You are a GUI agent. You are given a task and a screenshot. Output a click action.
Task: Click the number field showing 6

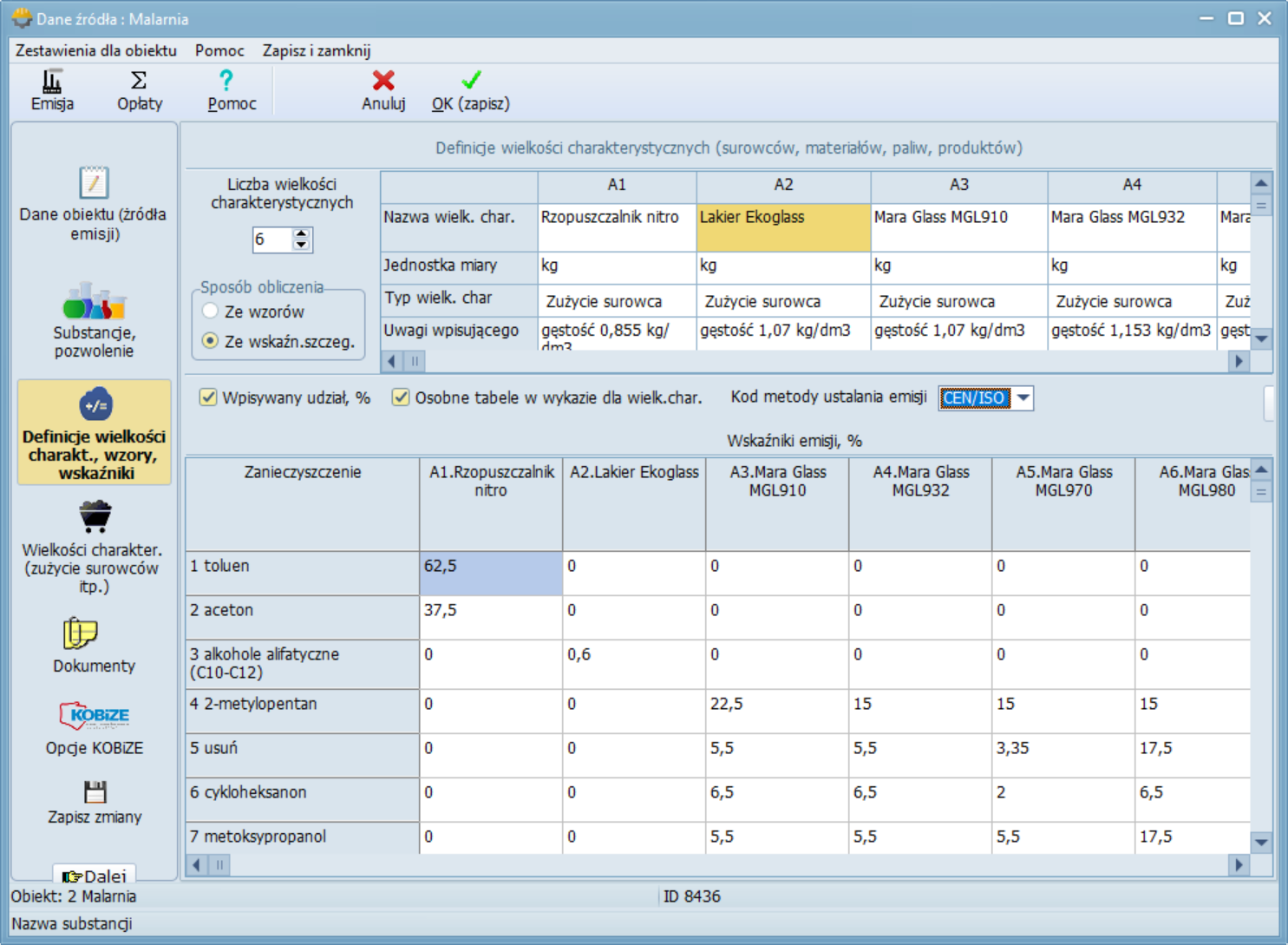tap(272, 240)
